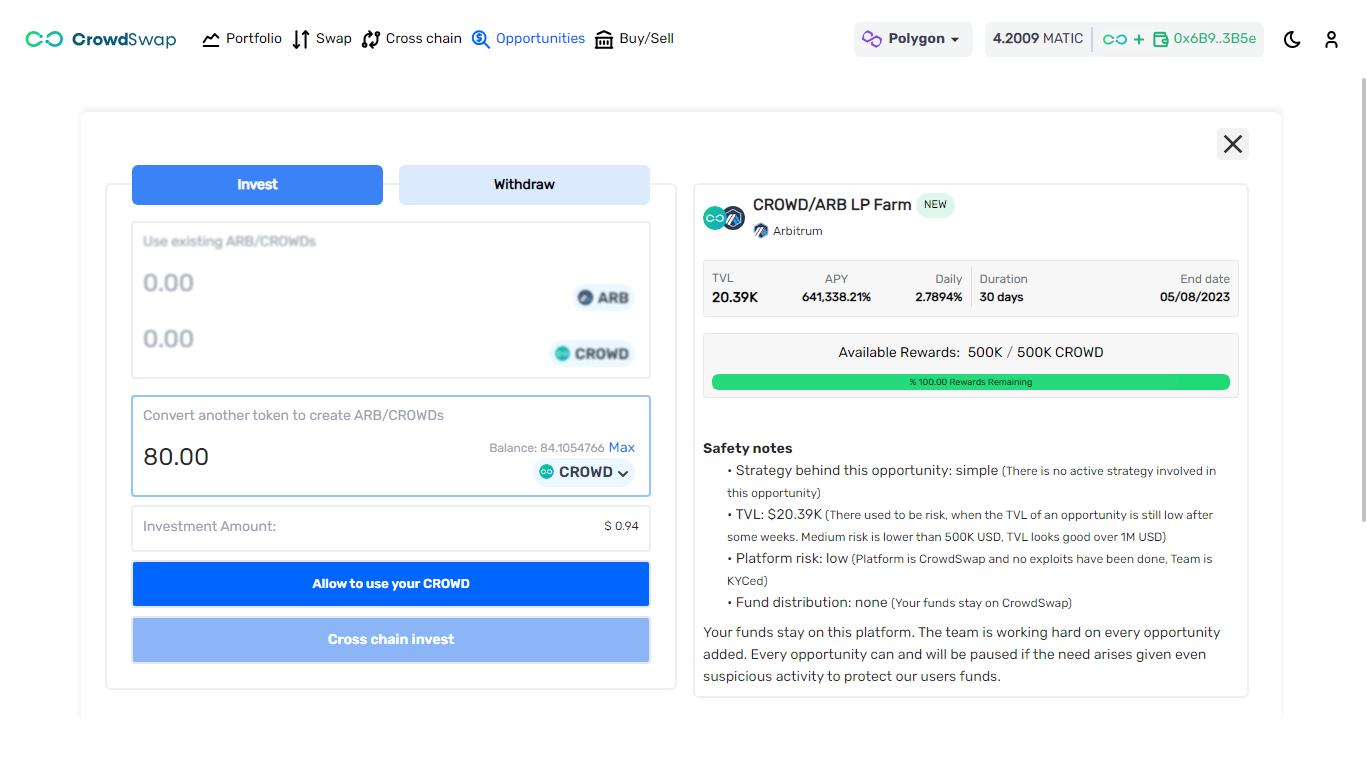
Task: Click the APY value 641,338.21%
Action: [836, 297]
